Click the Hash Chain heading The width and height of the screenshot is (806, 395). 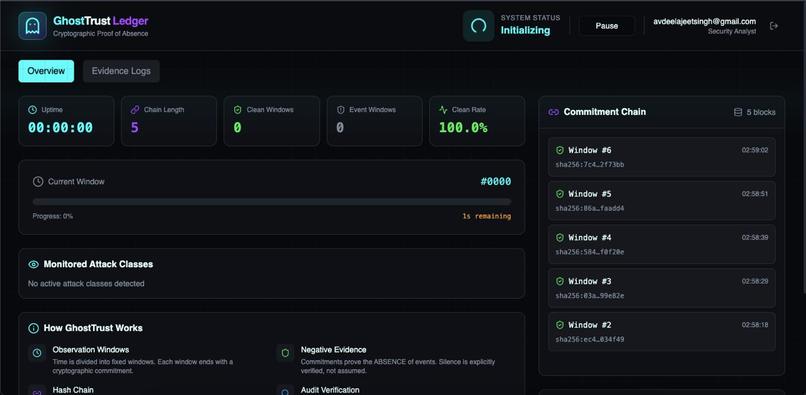pos(73,390)
